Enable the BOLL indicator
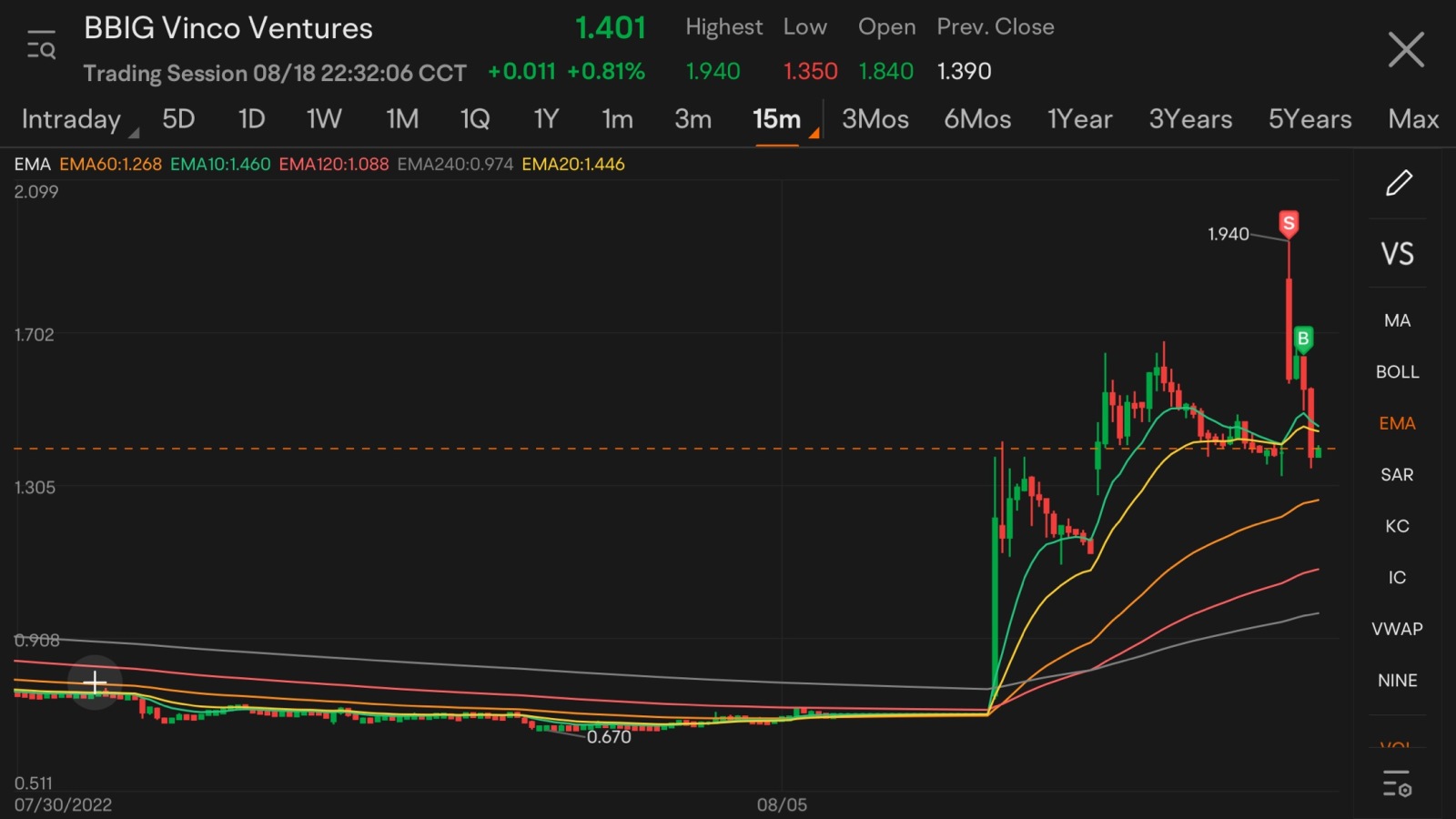 tap(1397, 372)
